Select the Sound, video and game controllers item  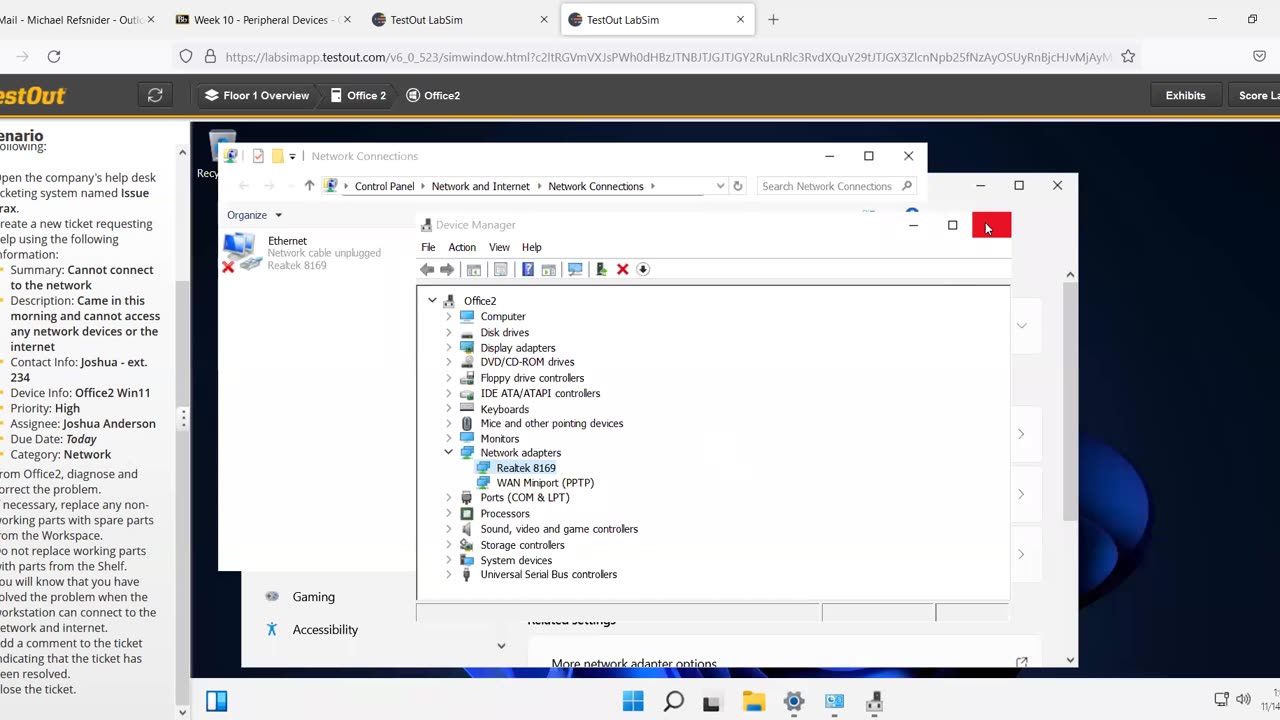[559, 529]
